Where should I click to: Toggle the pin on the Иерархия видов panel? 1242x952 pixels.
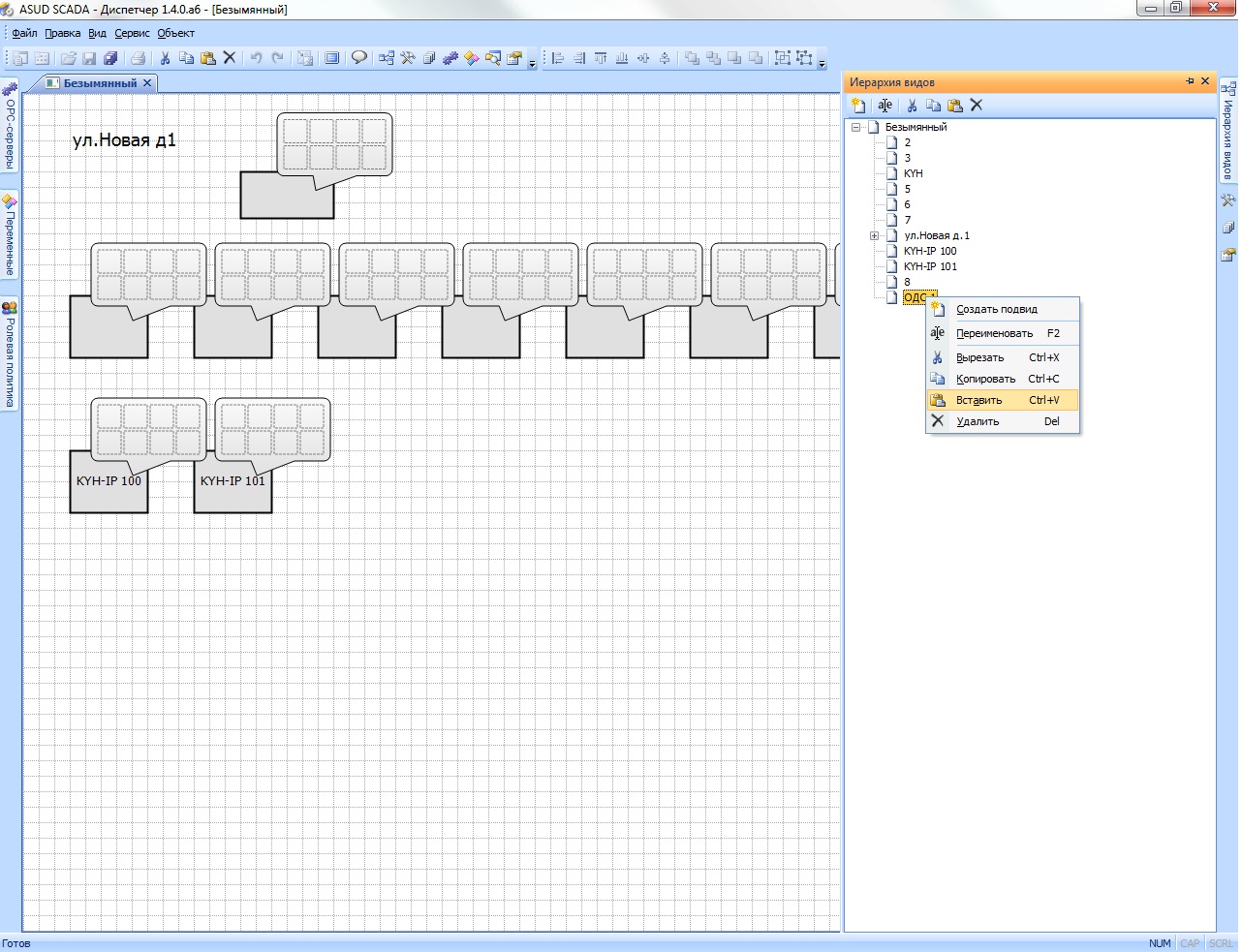click(x=1190, y=81)
